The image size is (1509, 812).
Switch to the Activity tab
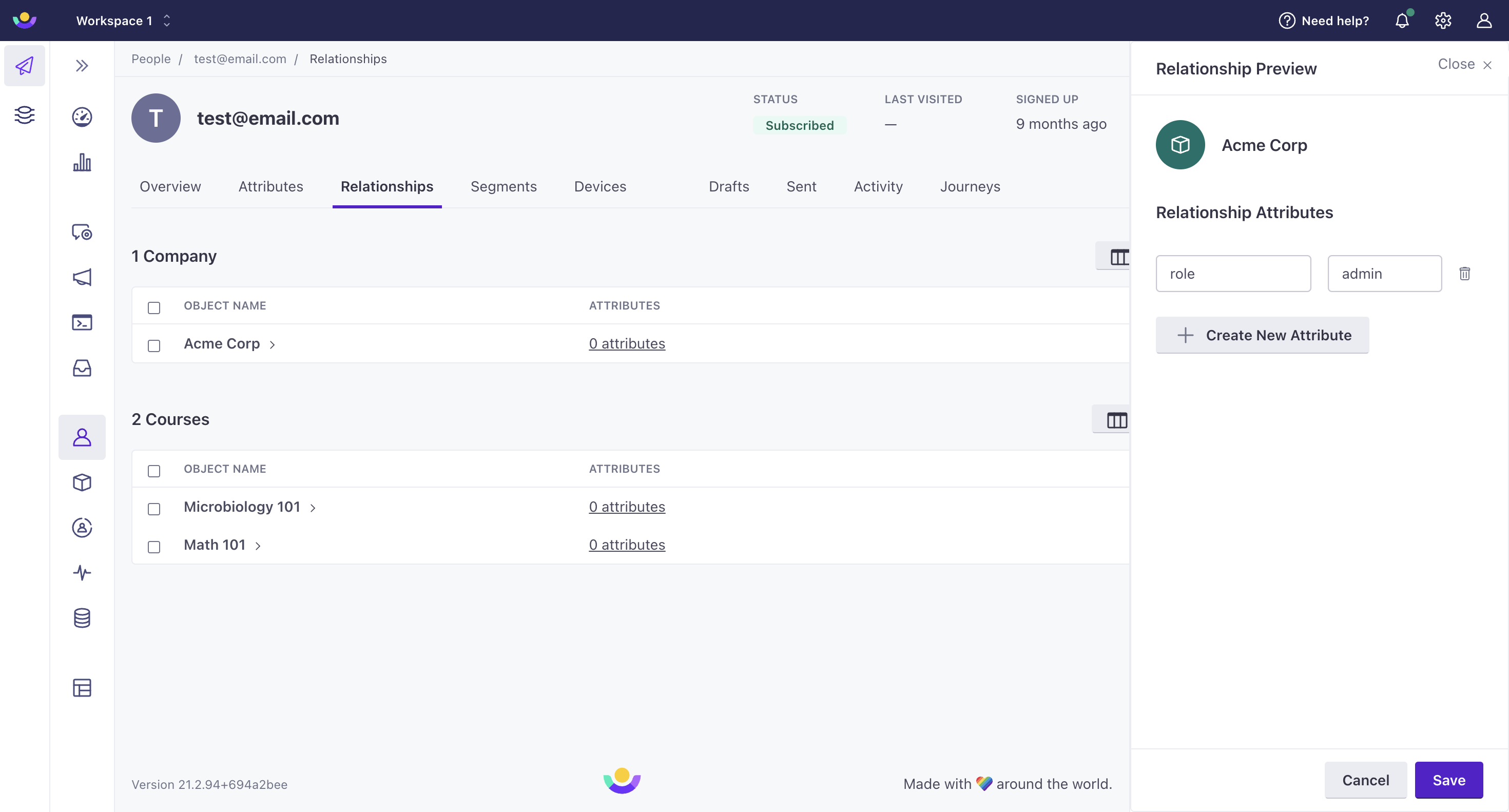pos(879,186)
